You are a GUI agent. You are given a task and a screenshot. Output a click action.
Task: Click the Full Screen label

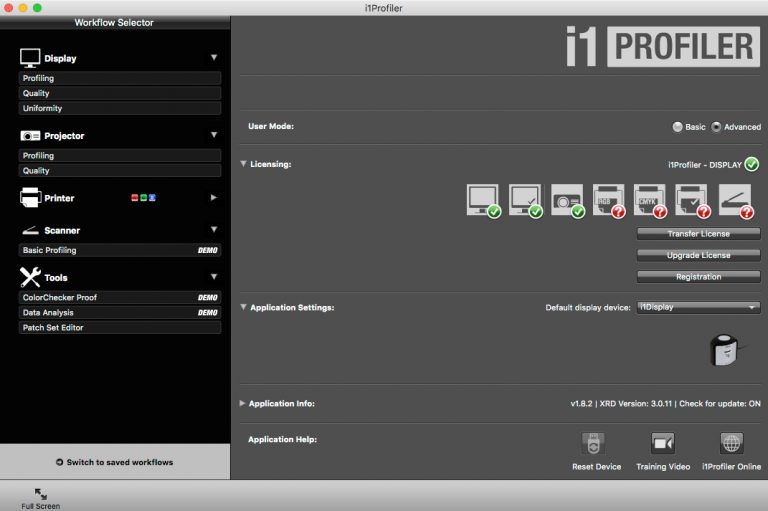click(x=41, y=506)
